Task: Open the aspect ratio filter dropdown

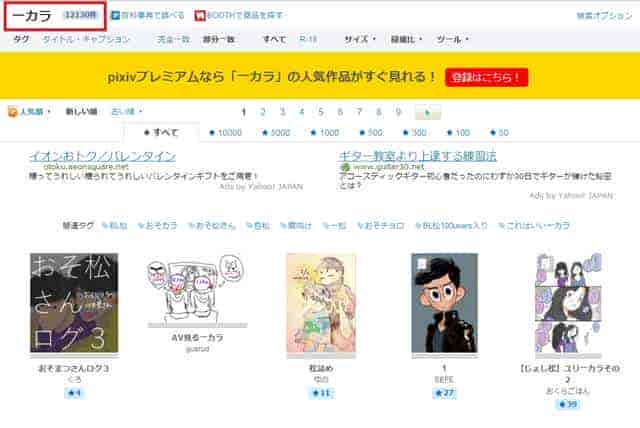Action: [406, 40]
